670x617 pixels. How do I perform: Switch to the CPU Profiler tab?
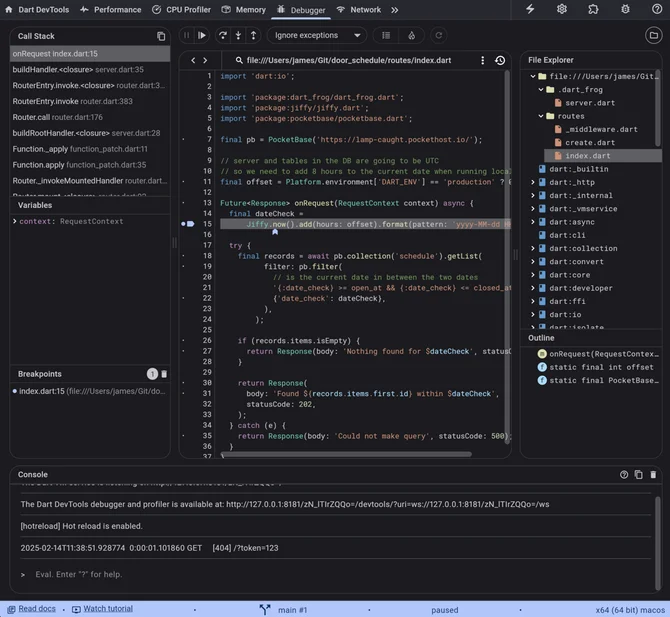(182, 9)
